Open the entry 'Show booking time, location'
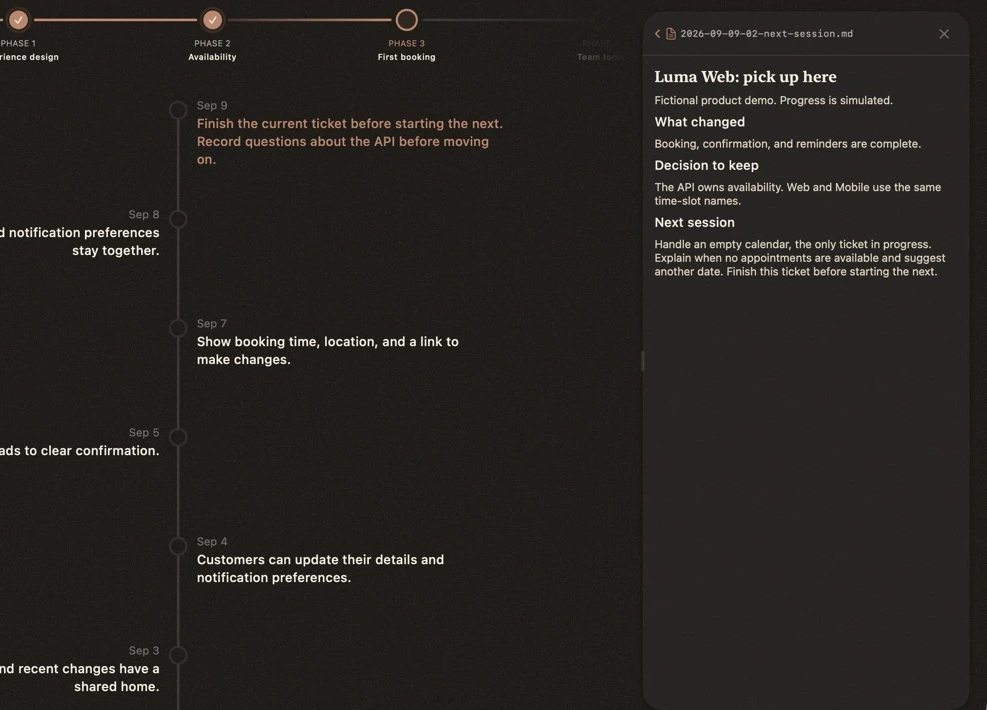The image size is (987, 710). (x=327, y=351)
